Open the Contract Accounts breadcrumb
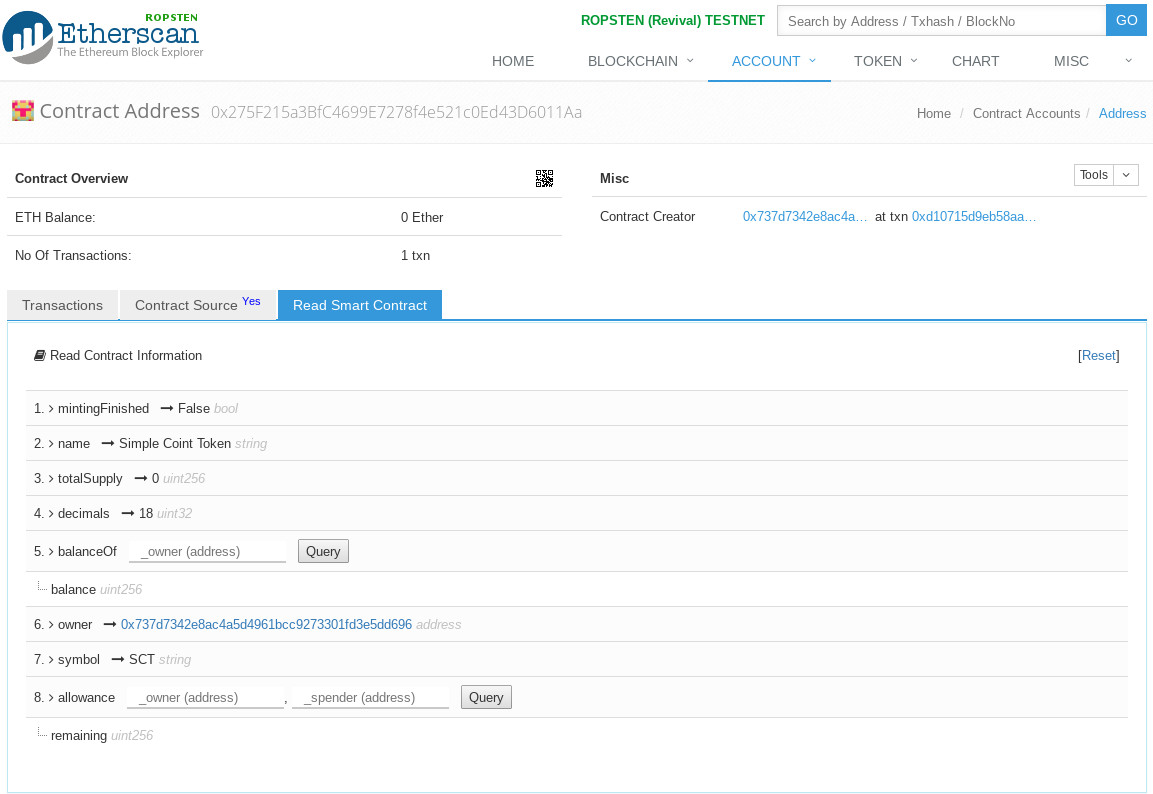Image resolution: width=1153 pixels, height=794 pixels. pyautogui.click(x=1026, y=114)
